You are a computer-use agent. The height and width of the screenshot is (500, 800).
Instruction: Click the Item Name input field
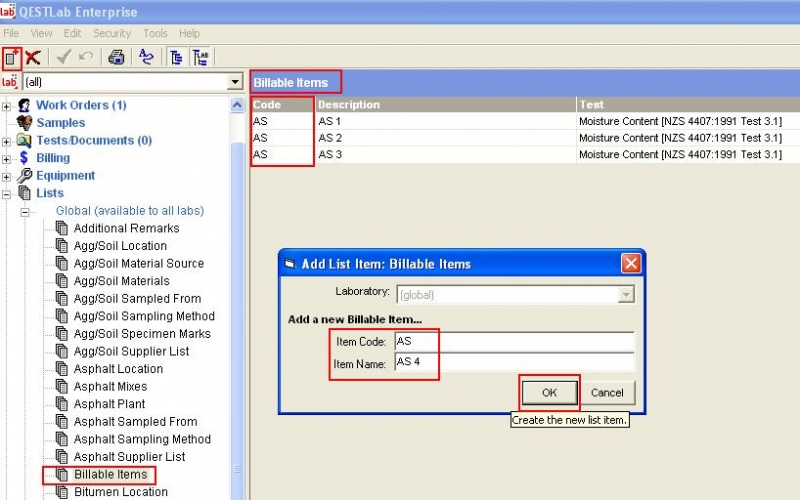[x=513, y=363]
